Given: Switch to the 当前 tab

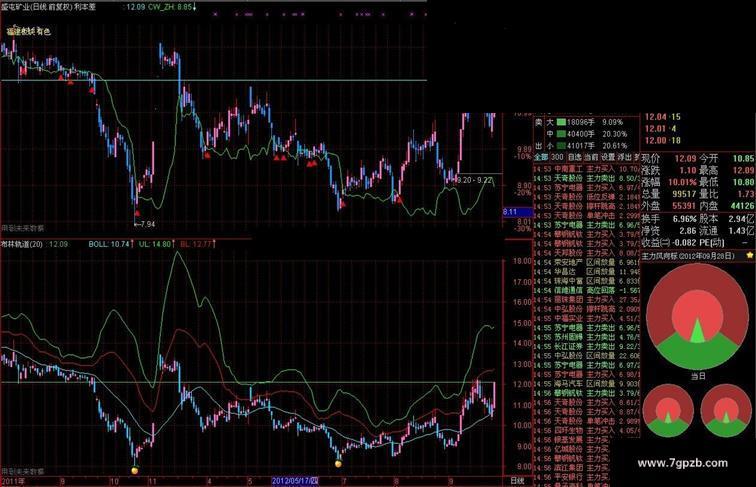Looking at the screenshot, I should (591, 157).
